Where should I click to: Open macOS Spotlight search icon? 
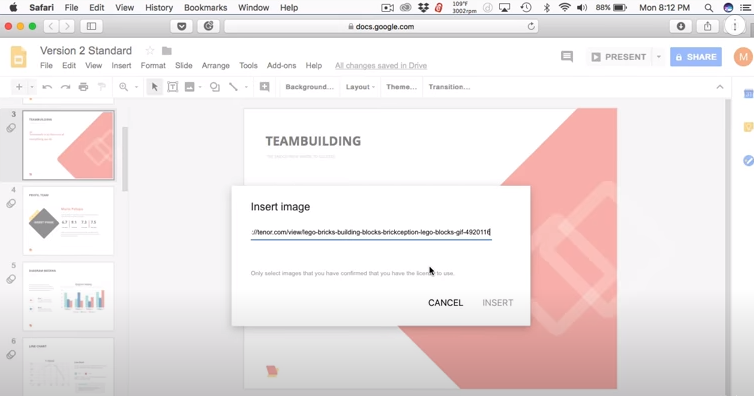(x=708, y=8)
